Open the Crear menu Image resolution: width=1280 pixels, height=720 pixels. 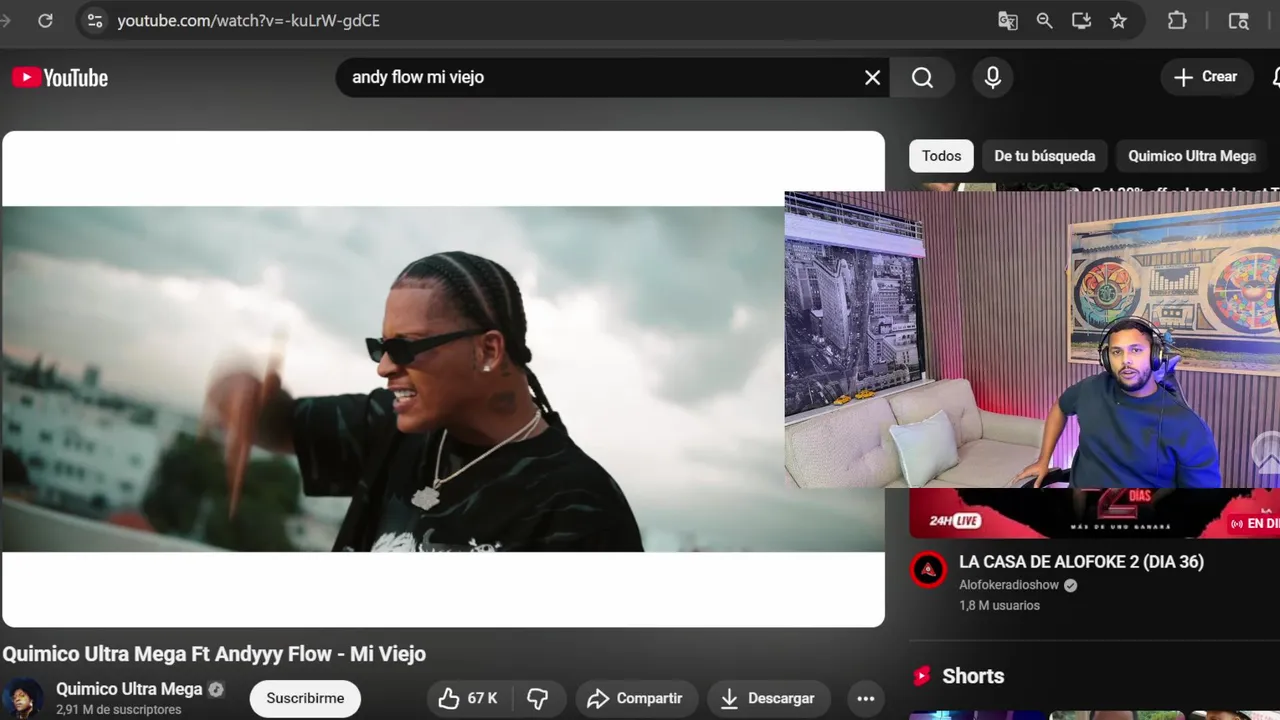[1206, 77]
